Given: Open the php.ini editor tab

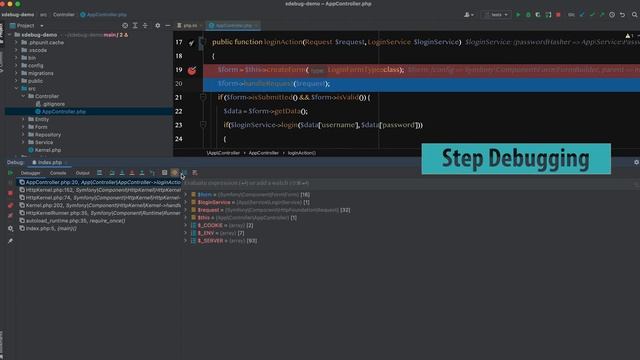Looking at the screenshot, I should pyautogui.click(x=188, y=25).
